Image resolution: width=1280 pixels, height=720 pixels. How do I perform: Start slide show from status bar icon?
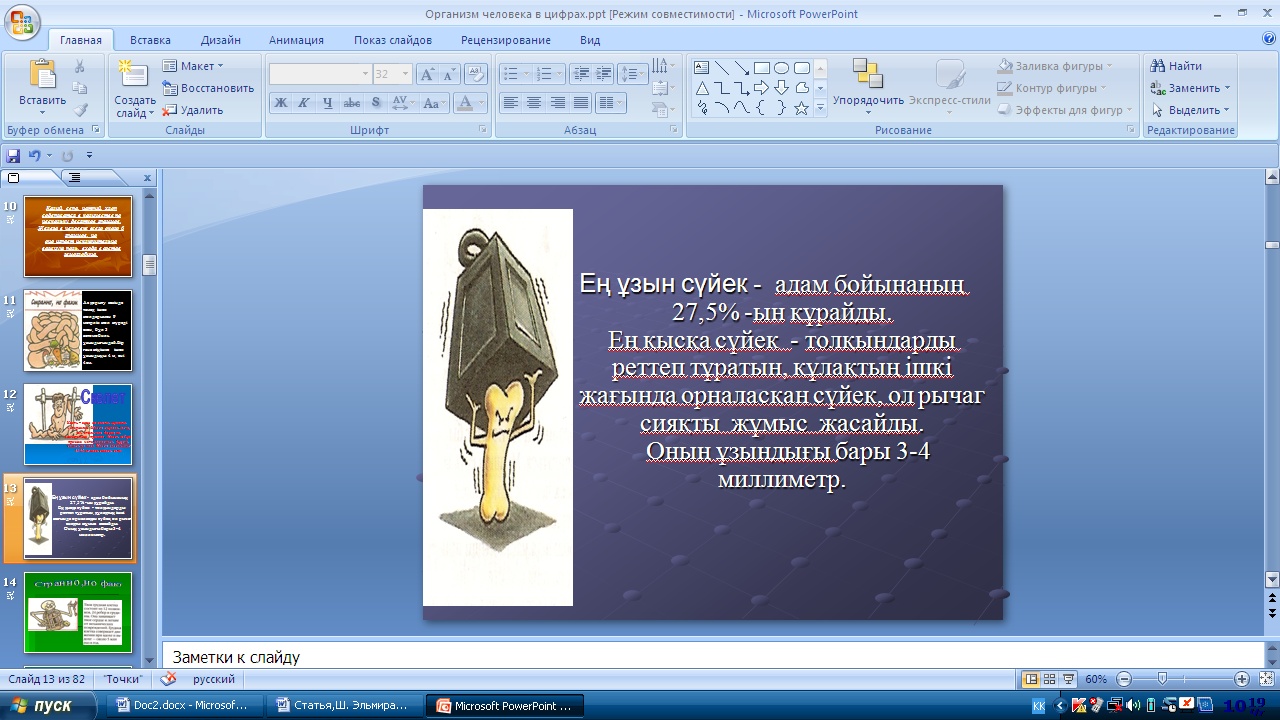click(1068, 679)
